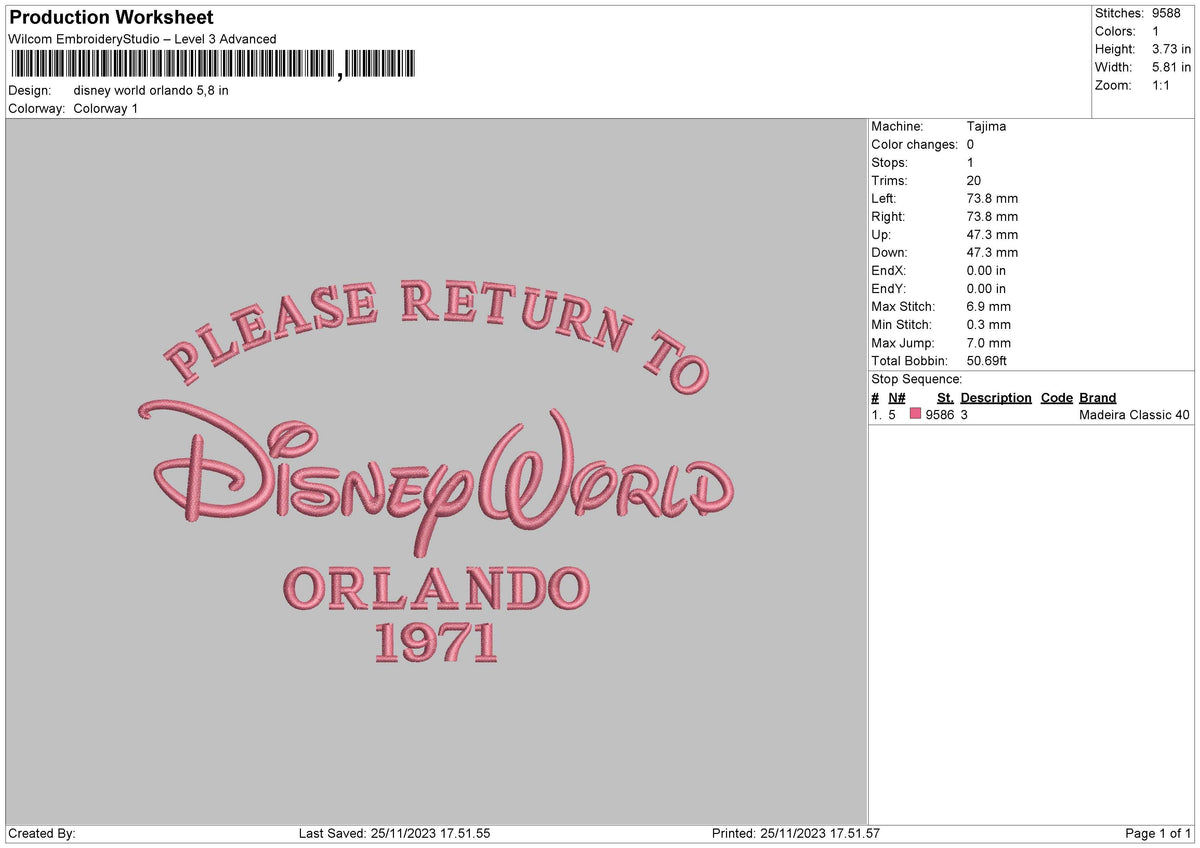The image size is (1200, 848).
Task: Click the 'Down:' label
Action: pos(890,252)
